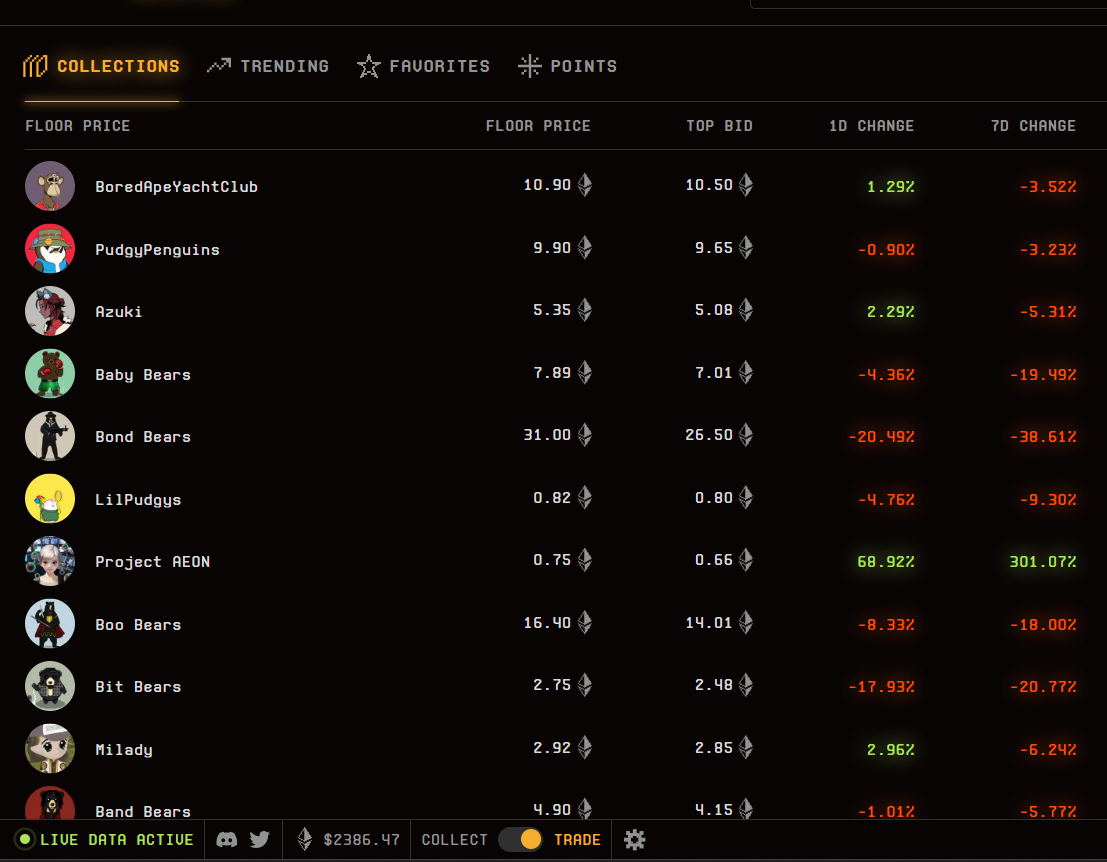This screenshot has width=1107, height=862.
Task: Open settings with the gear icon
Action: 635,839
